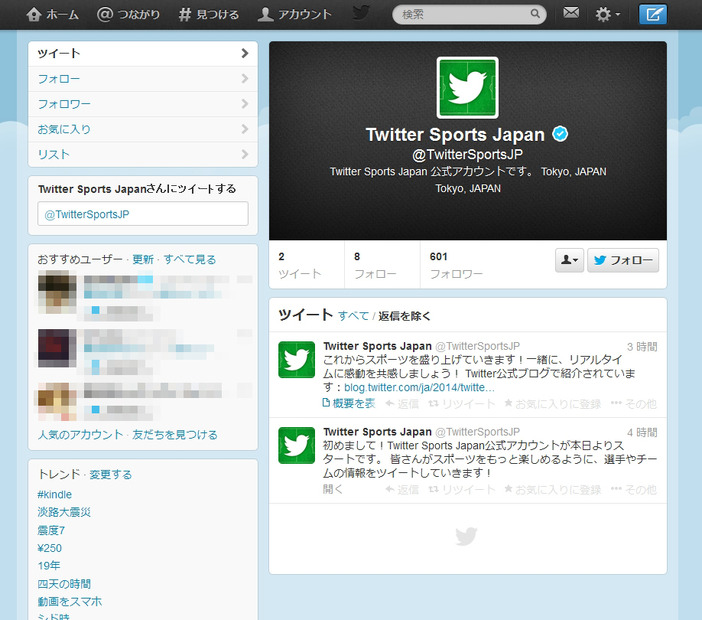Favorite the 3 時間 tweet
Screen dimensions: 702x620
(552, 404)
